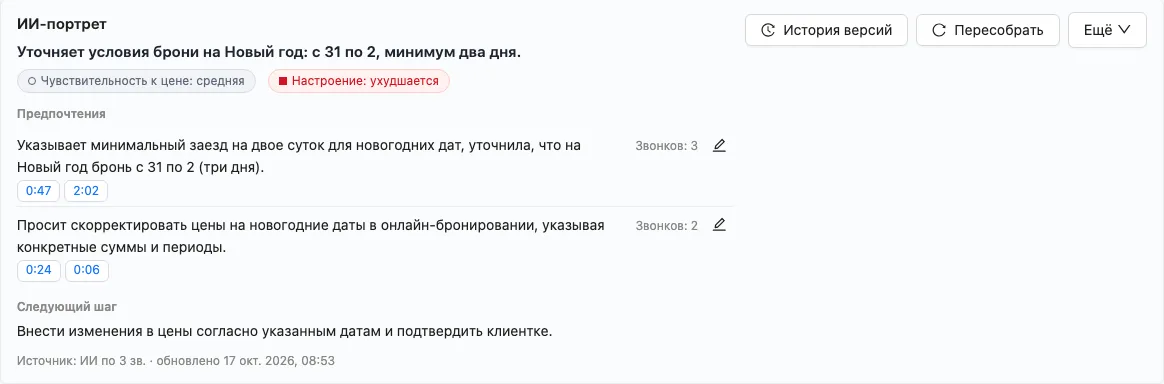1164x384 pixels.
Task: Expand the Ещё dropdown menu
Action: point(1107,30)
